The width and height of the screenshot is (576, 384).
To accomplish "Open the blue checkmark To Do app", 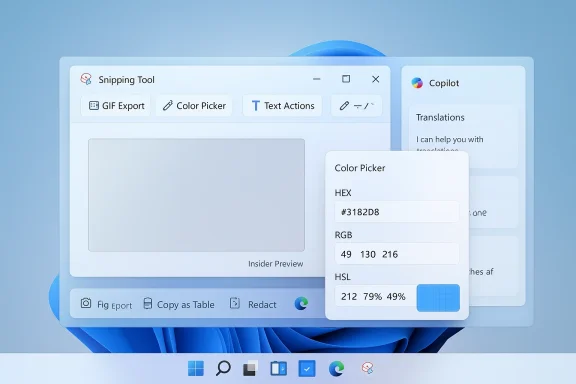I will (x=307, y=369).
